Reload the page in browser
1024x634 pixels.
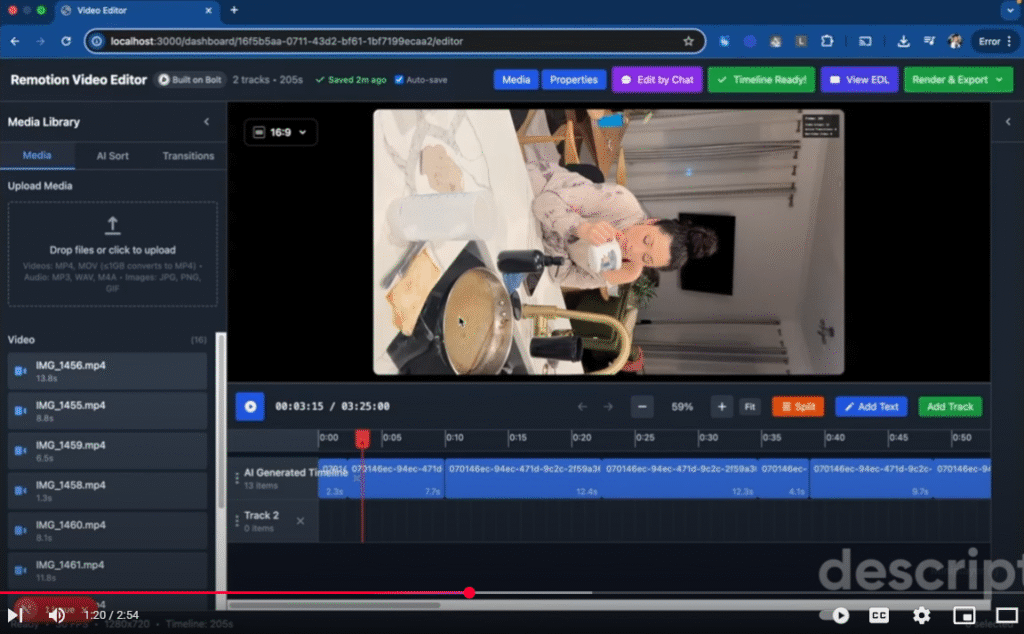pyautogui.click(x=66, y=42)
